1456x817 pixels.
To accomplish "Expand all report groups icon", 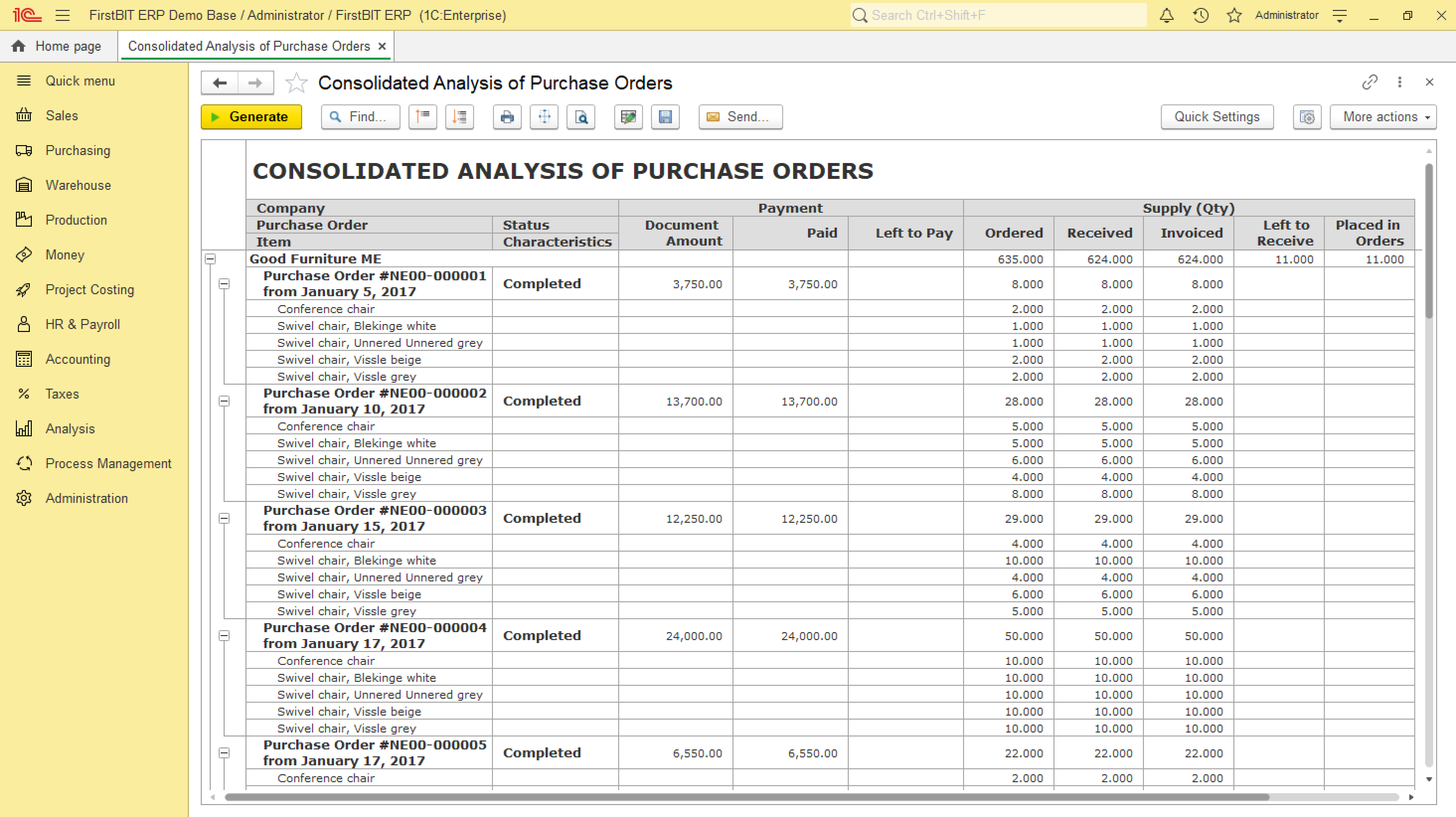I will coord(460,117).
